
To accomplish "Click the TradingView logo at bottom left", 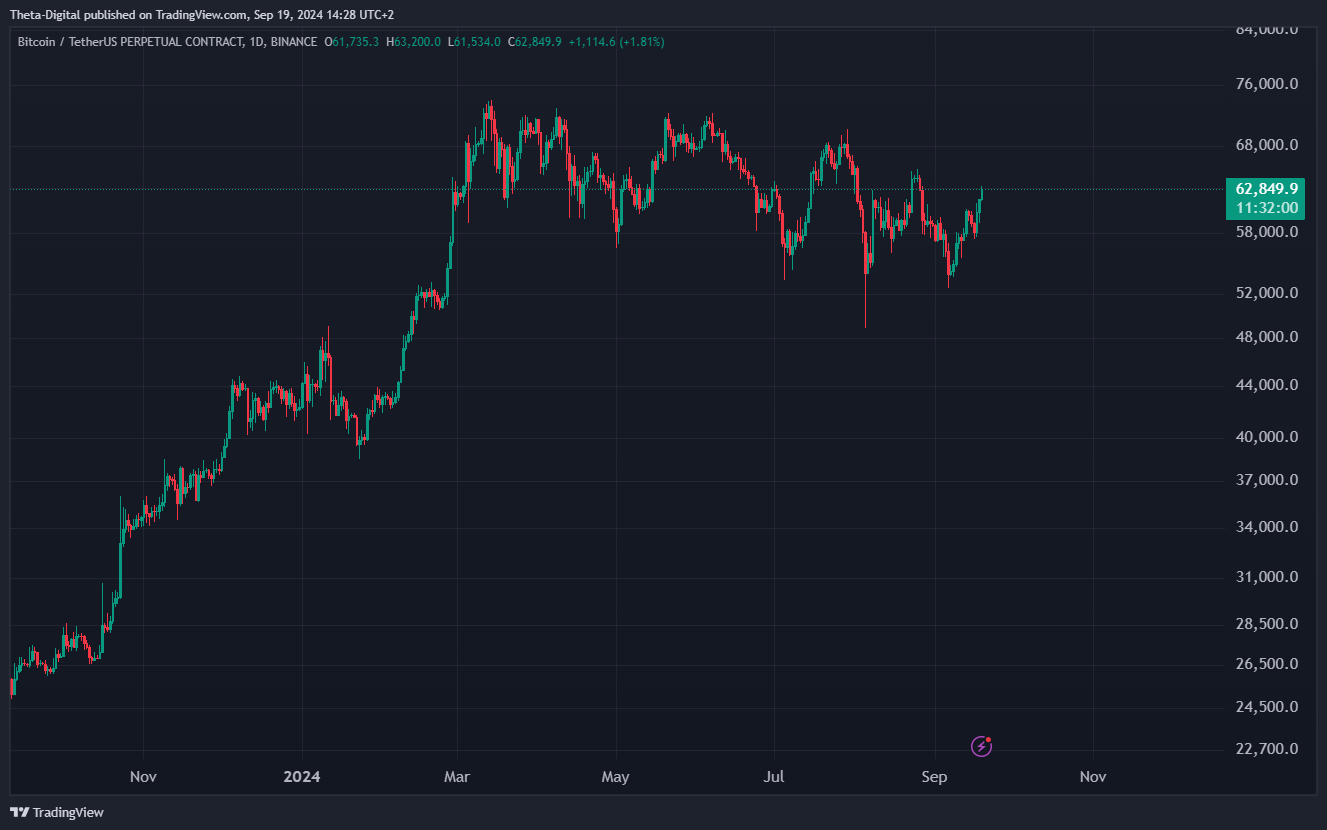I will (57, 812).
